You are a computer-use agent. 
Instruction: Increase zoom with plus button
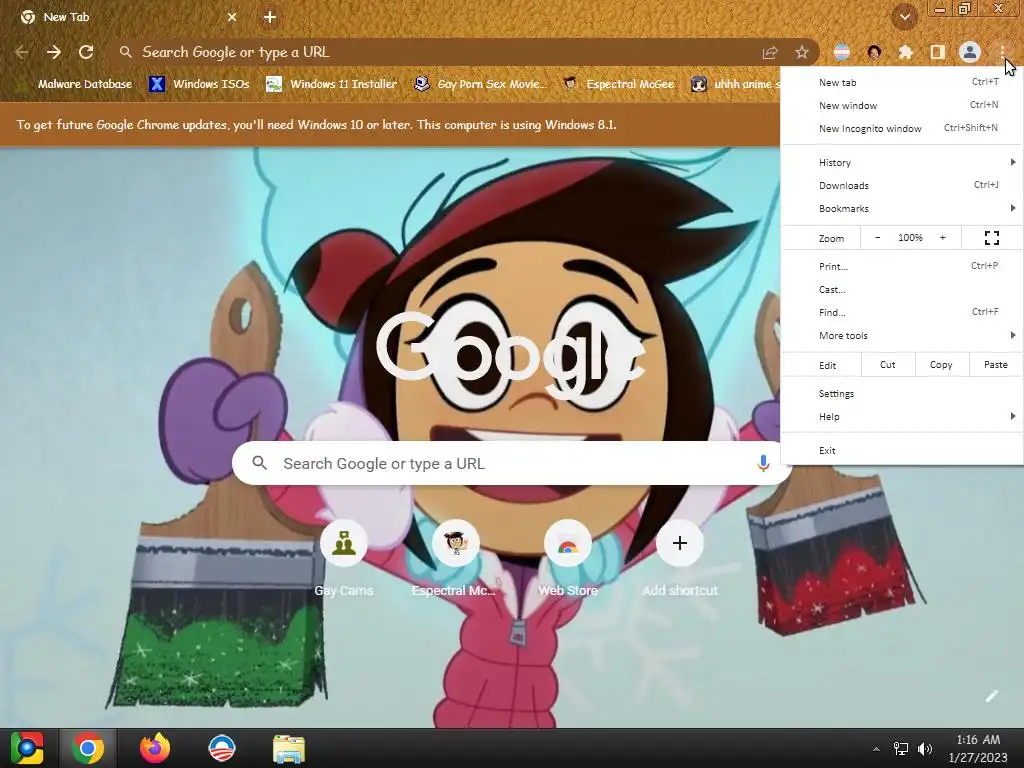coord(942,238)
